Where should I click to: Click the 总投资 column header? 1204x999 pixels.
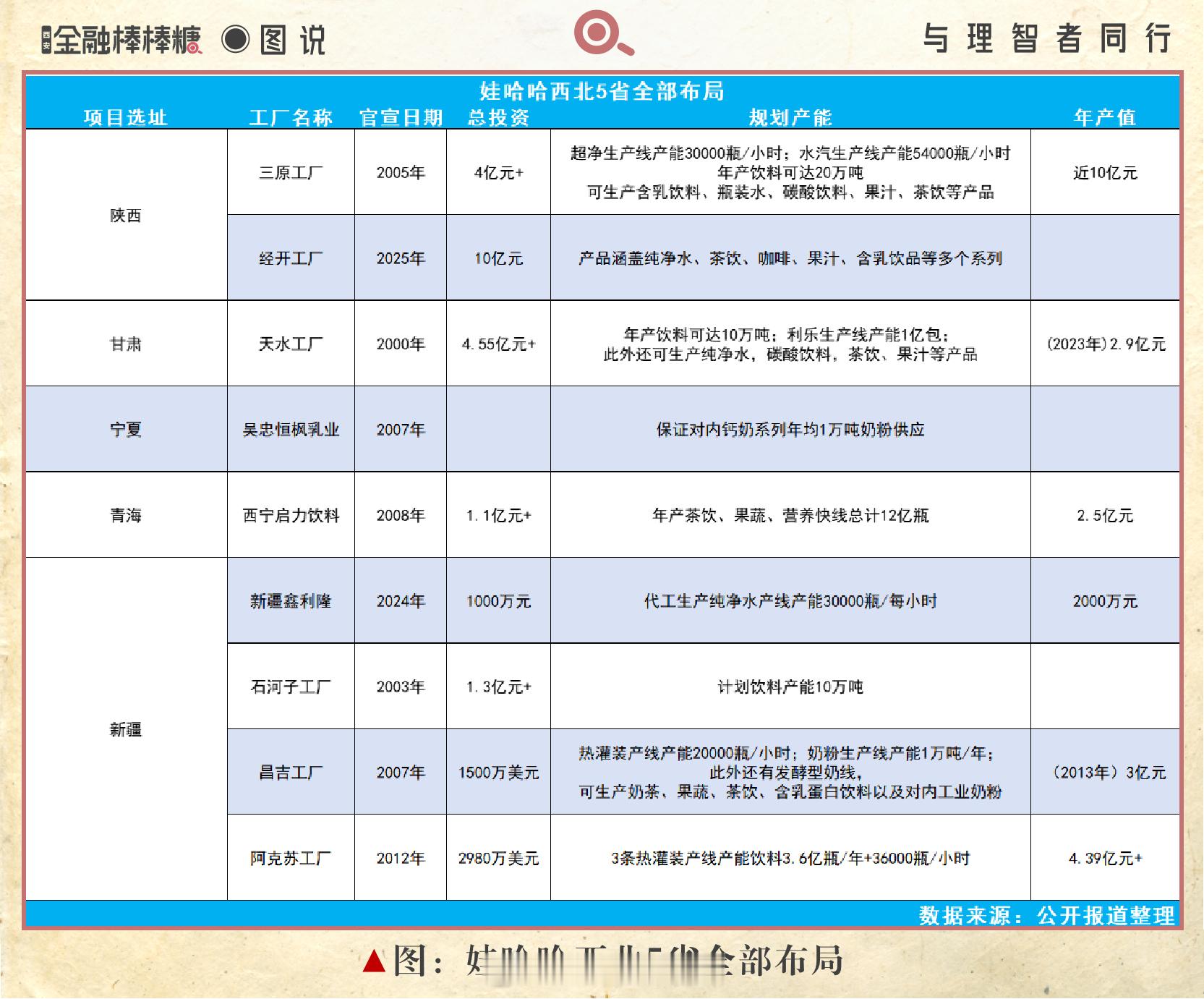(x=498, y=117)
